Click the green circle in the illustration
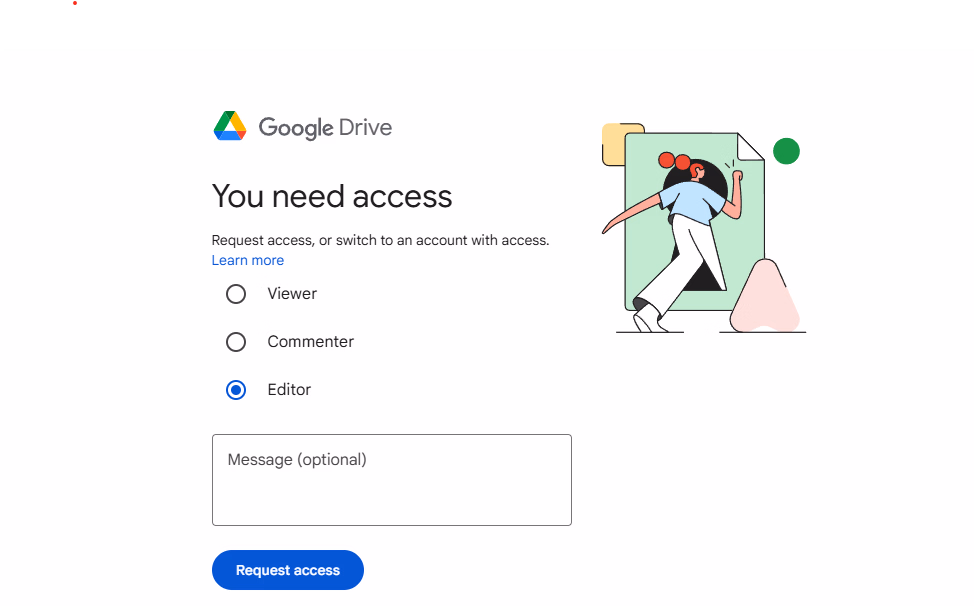This screenshot has width=974, height=606. tap(786, 151)
